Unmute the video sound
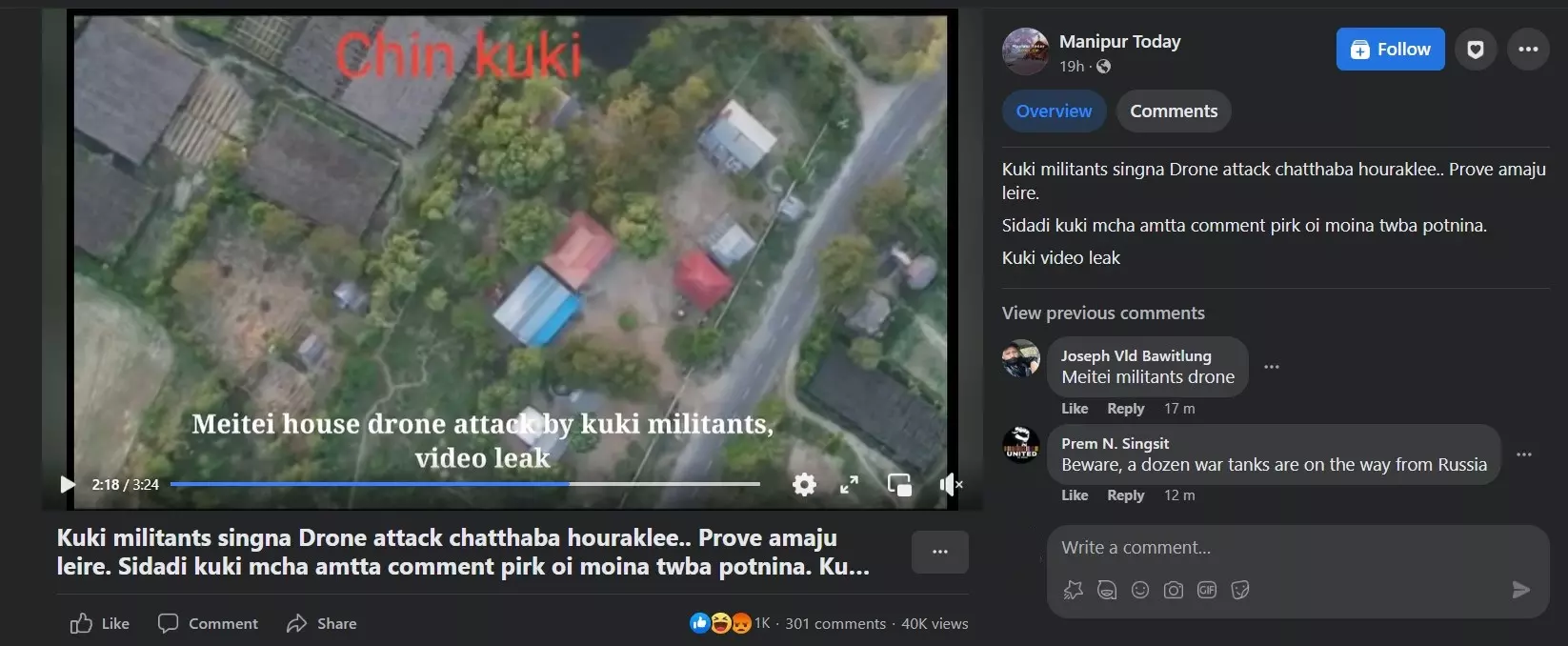This screenshot has width=1568, height=646. coord(951,484)
